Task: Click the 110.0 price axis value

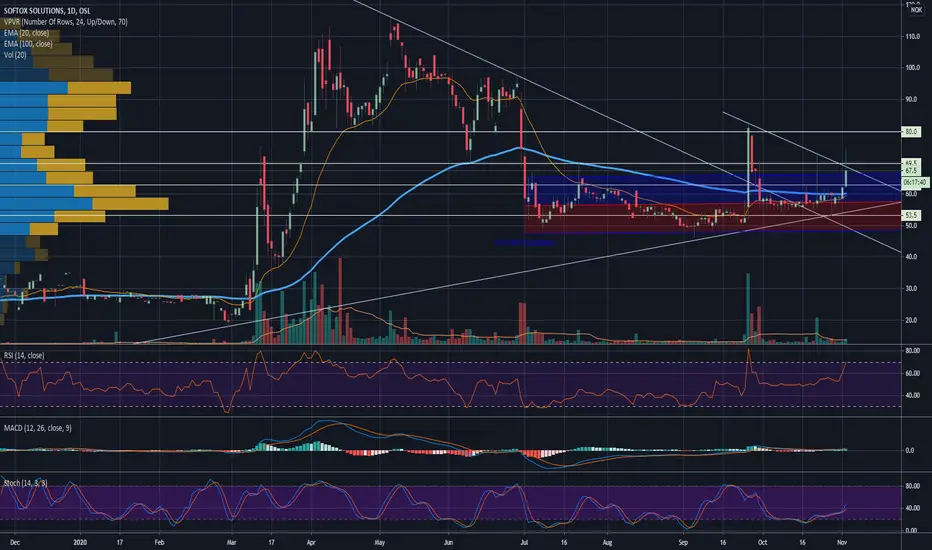Action: [x=912, y=37]
